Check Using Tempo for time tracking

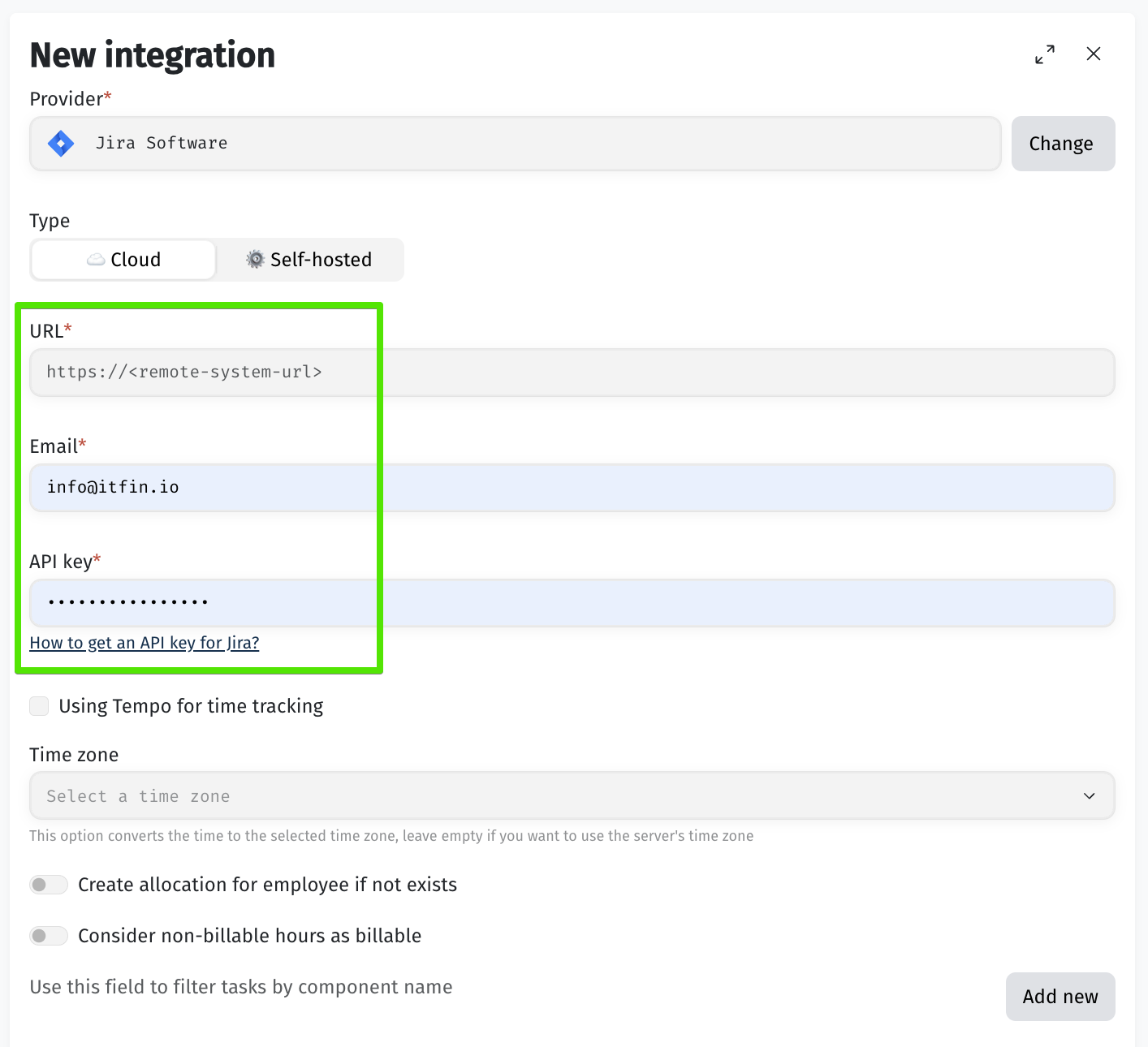pyautogui.click(x=39, y=706)
